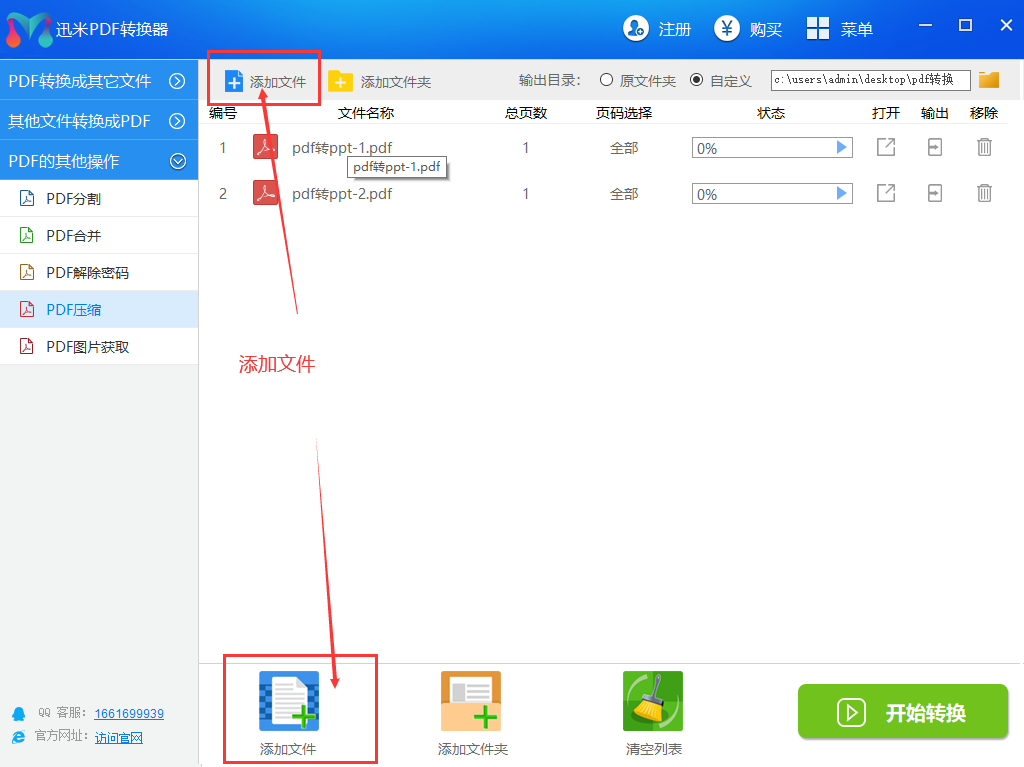Click the large Add File icon at bottom
Image resolution: width=1024 pixels, height=767 pixels.
click(289, 701)
